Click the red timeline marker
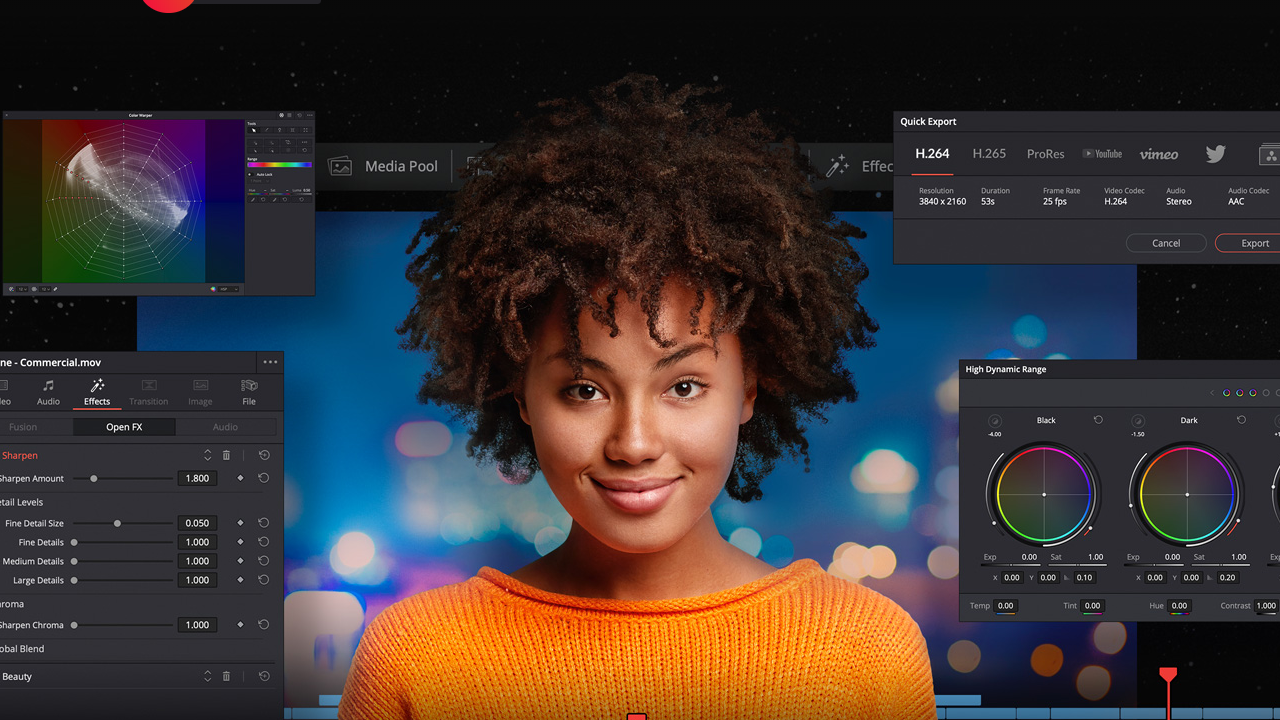Viewport: 1280px width, 720px height. (1168, 676)
